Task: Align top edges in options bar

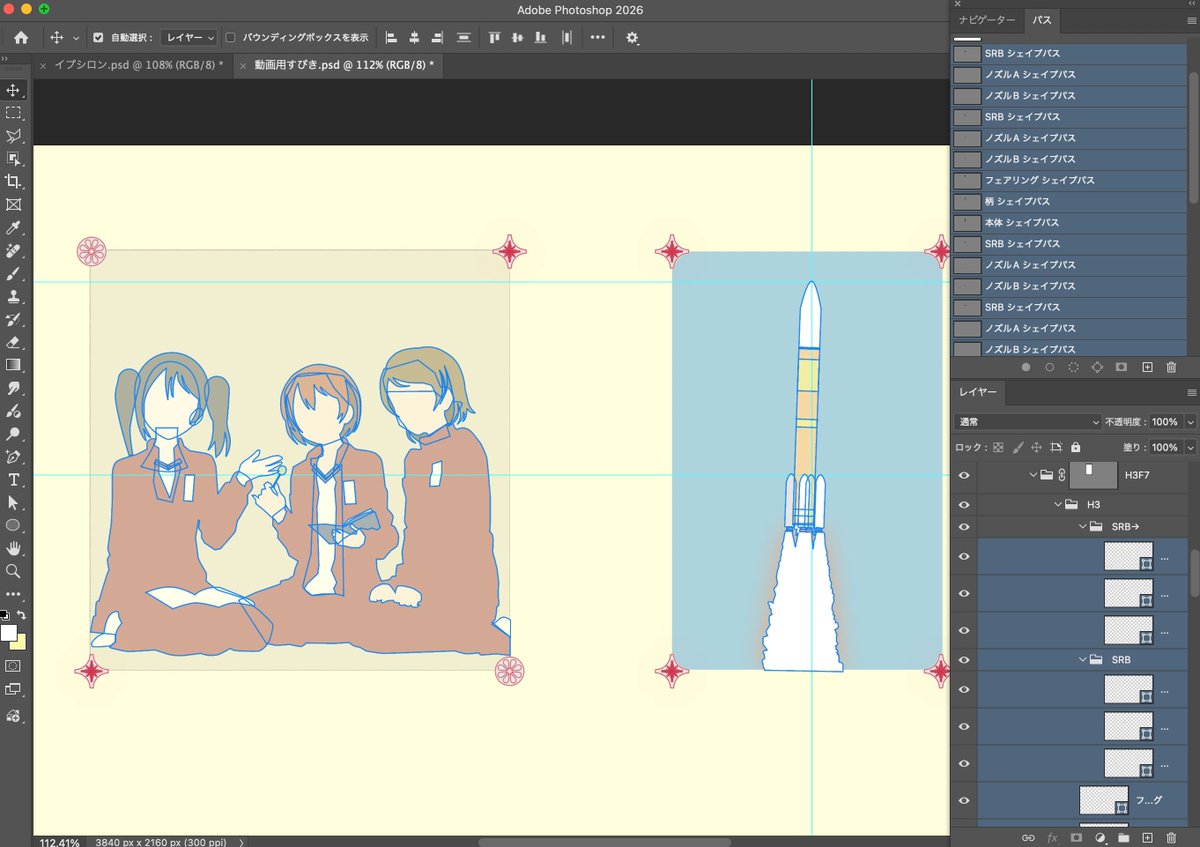Action: [494, 37]
